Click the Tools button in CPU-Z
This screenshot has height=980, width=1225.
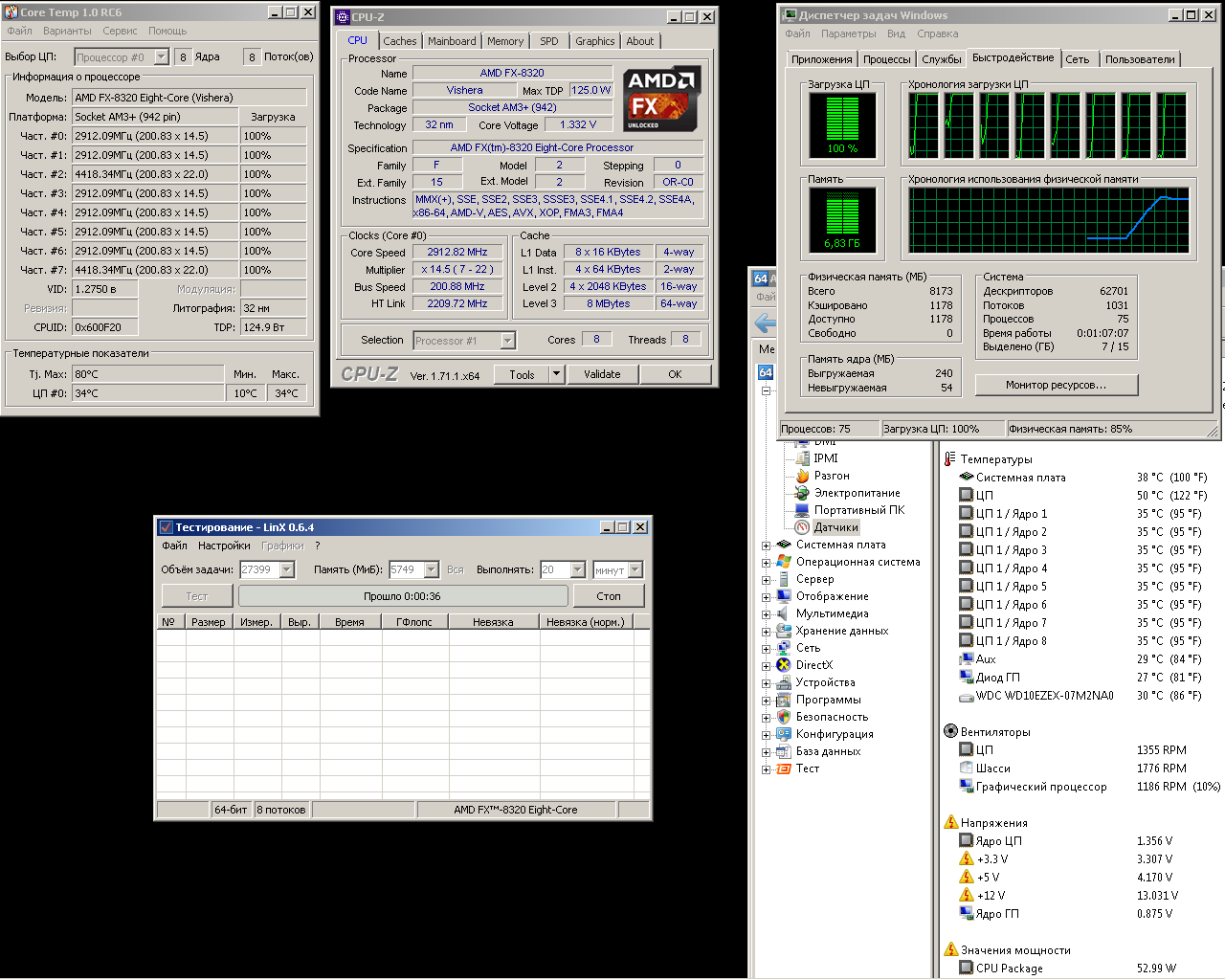pos(522,374)
